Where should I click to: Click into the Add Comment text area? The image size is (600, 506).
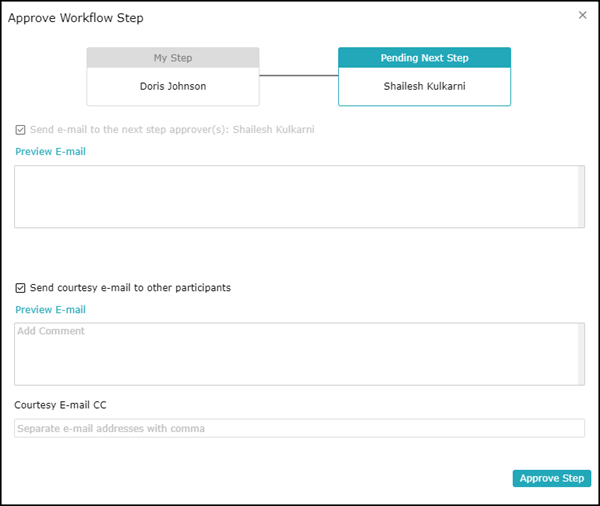(x=295, y=354)
